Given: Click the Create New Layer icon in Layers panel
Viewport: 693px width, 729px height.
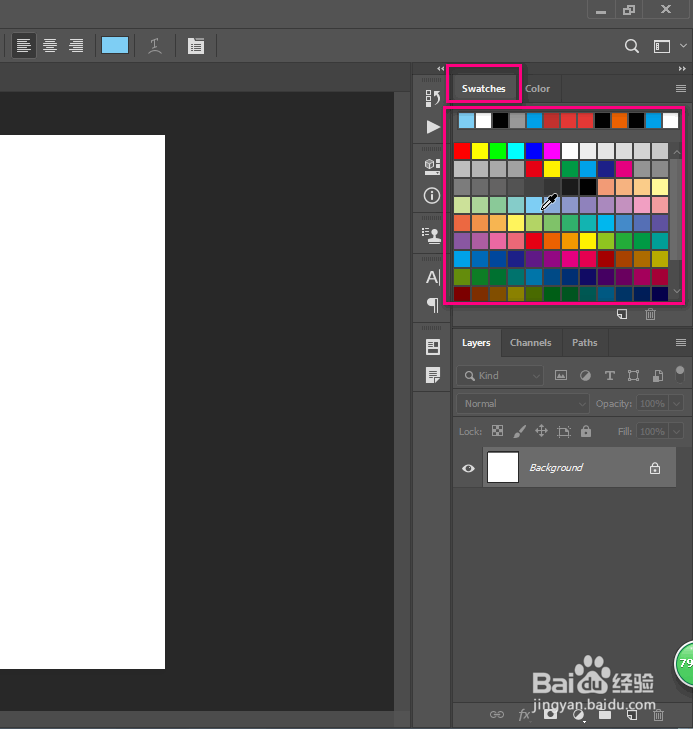Looking at the screenshot, I should coord(632,714).
